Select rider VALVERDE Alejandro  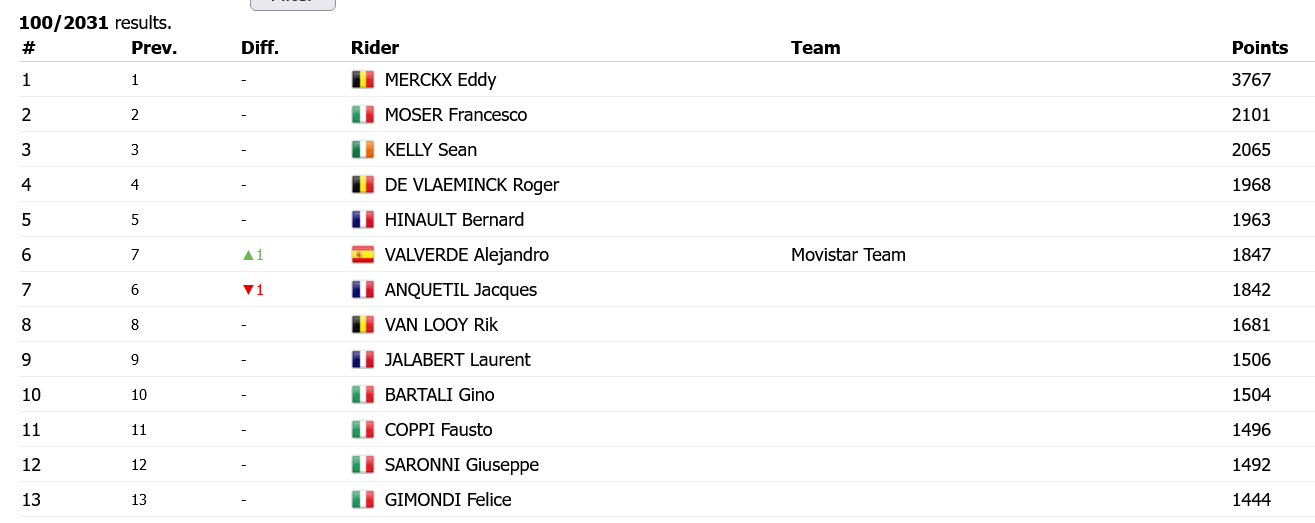[x=466, y=255]
